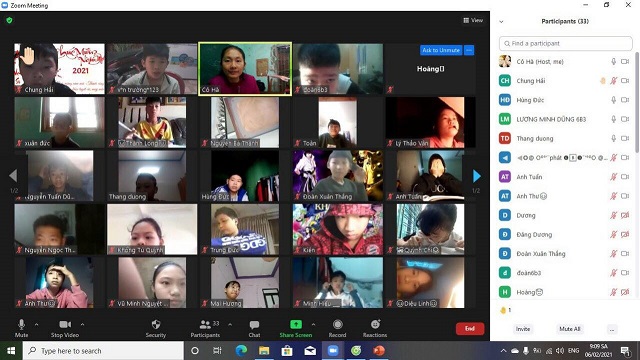Click the Ask to Unmute button

[441, 50]
